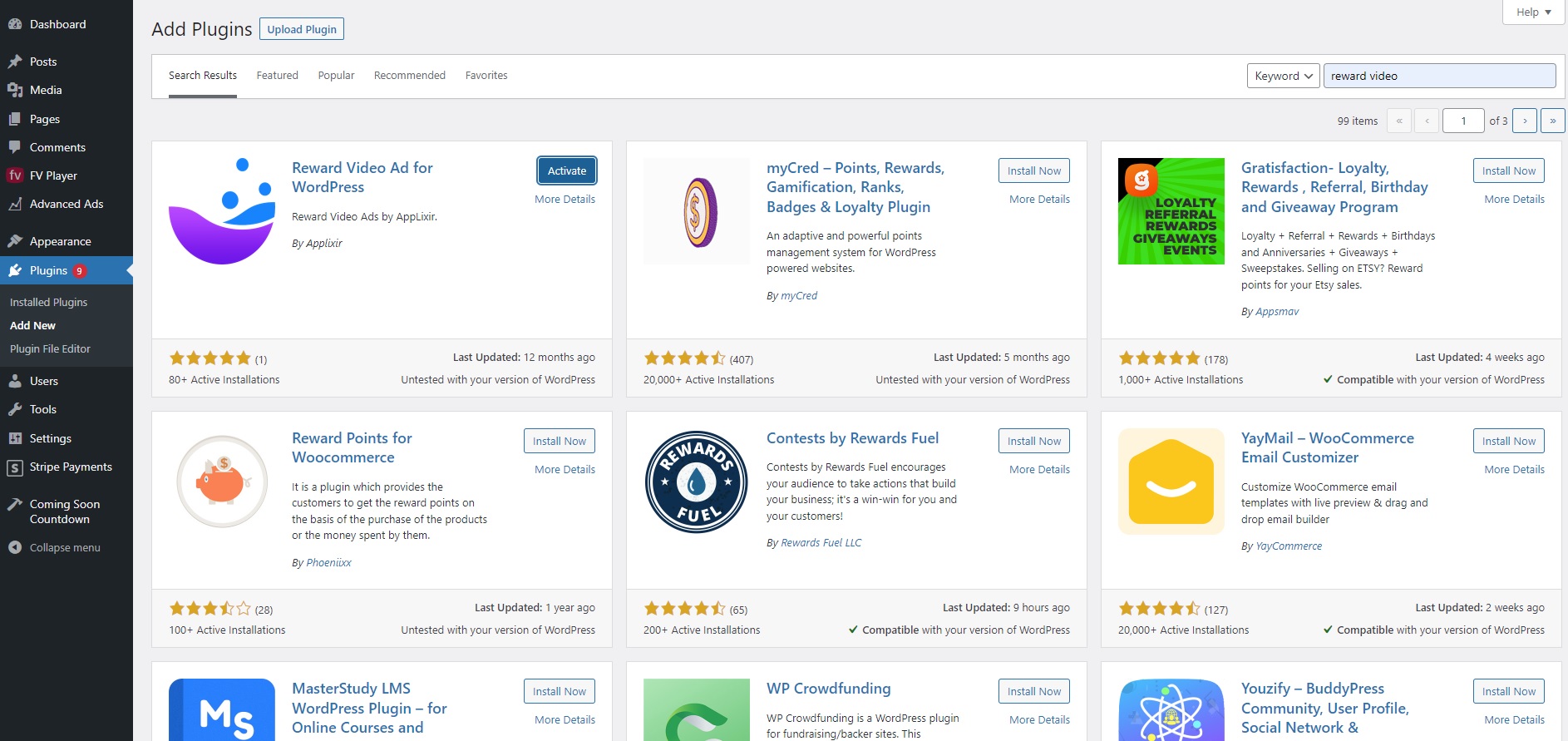Click the Appearance brush icon
Screen dimensions: 1568x741
tap(15, 241)
